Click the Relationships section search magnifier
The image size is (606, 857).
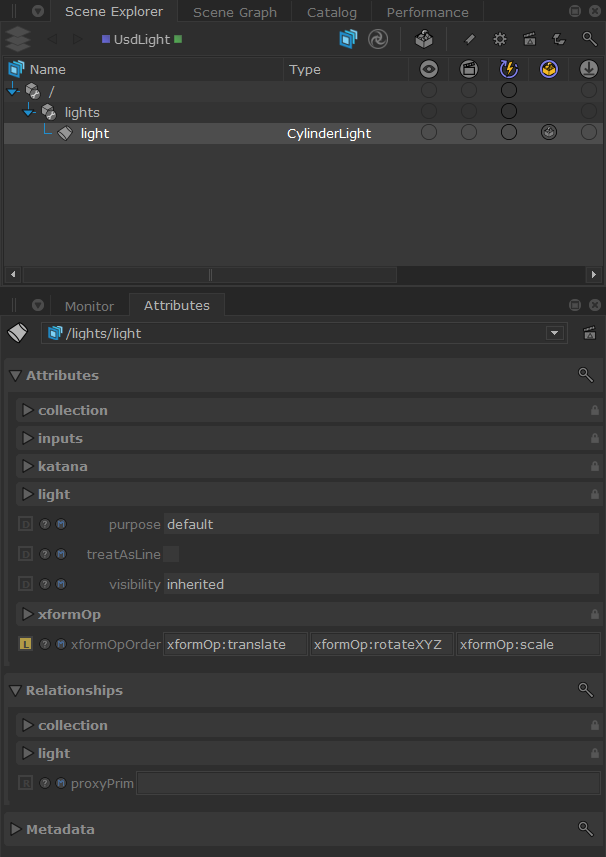pyautogui.click(x=585, y=690)
